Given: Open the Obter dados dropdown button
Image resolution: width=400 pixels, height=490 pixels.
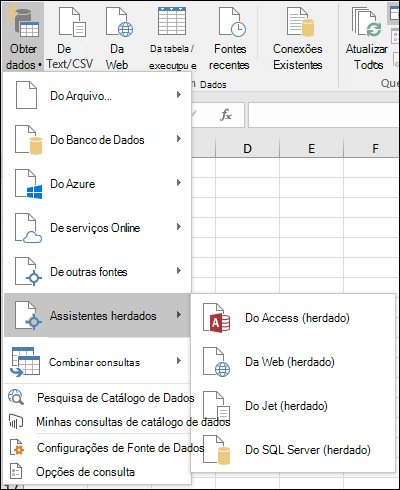Looking at the screenshot, I should pos(24,36).
